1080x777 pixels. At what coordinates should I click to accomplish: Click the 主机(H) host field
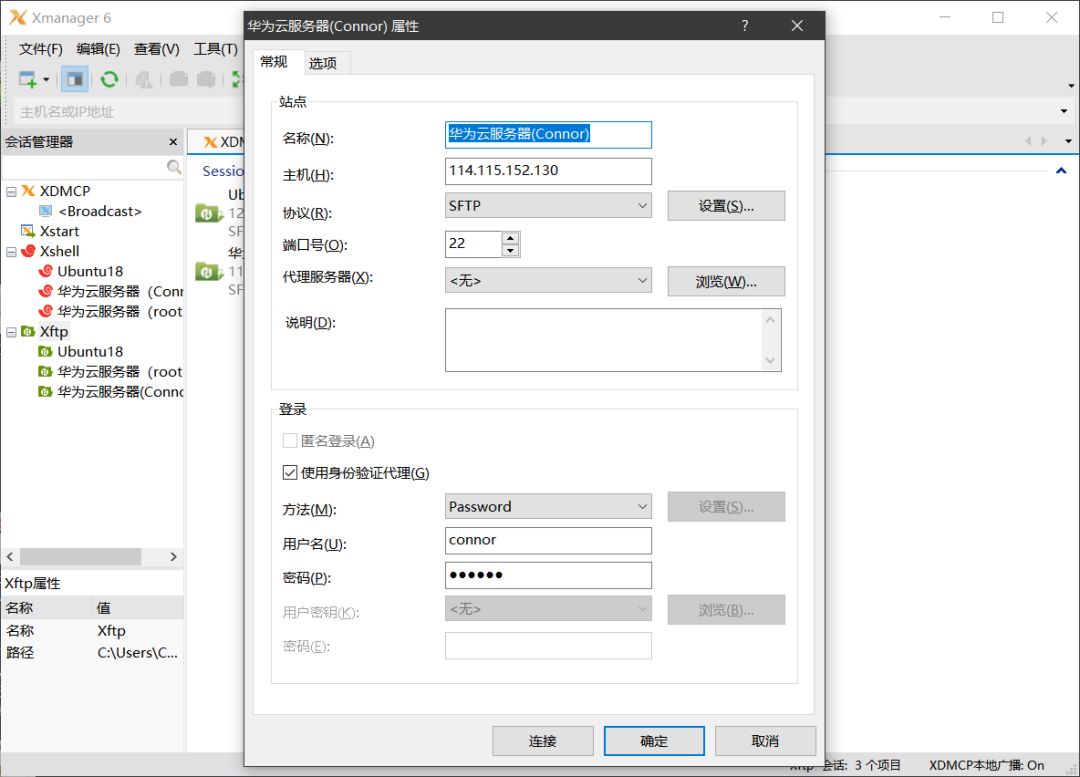click(x=548, y=171)
